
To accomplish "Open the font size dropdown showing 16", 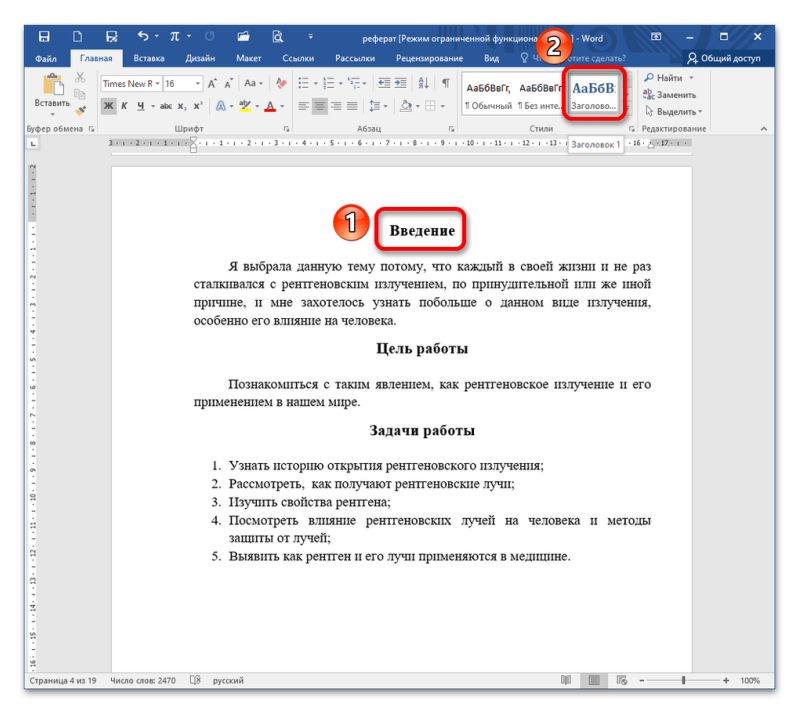I will click(197, 84).
